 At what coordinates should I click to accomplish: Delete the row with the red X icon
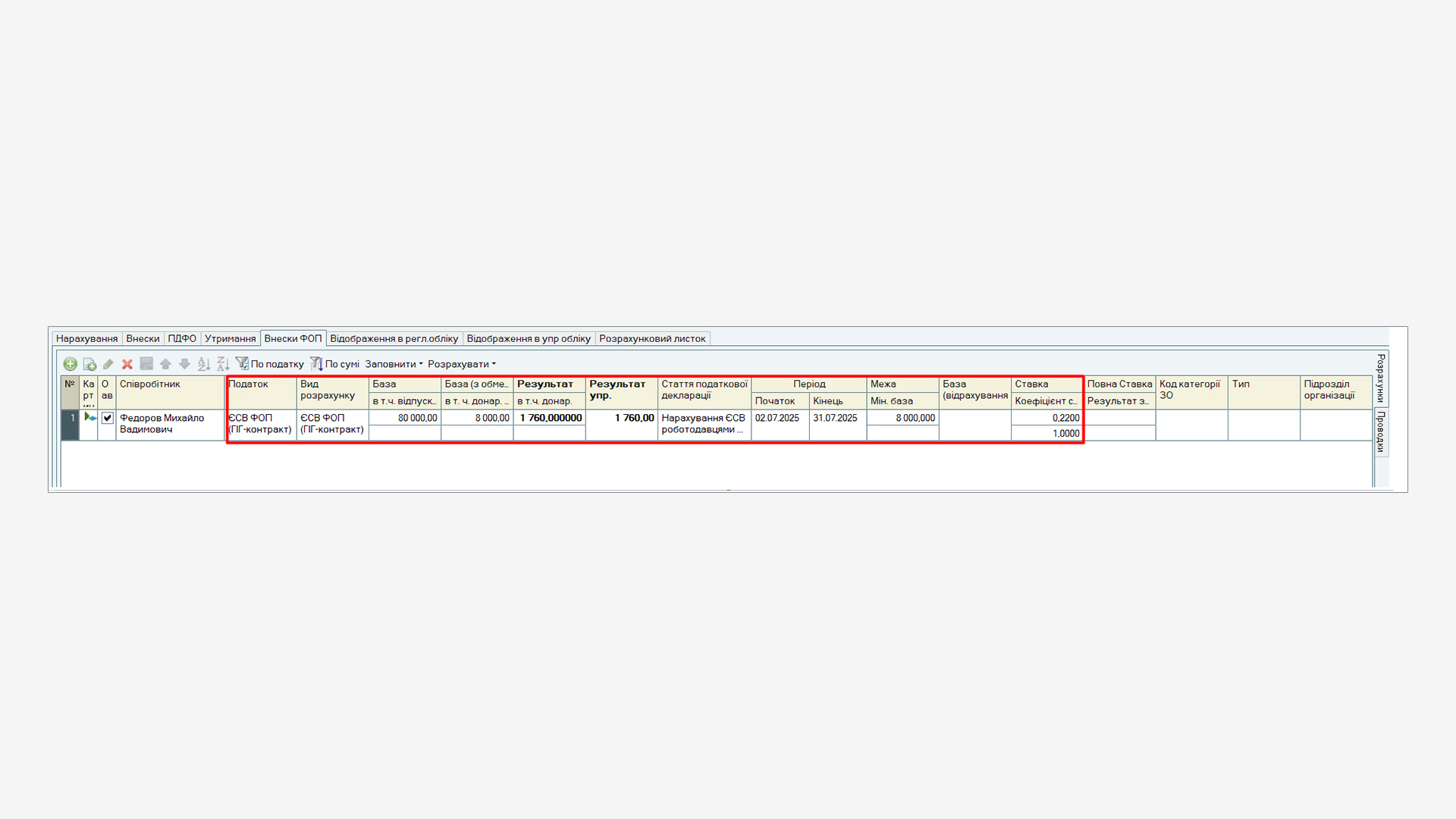(127, 364)
